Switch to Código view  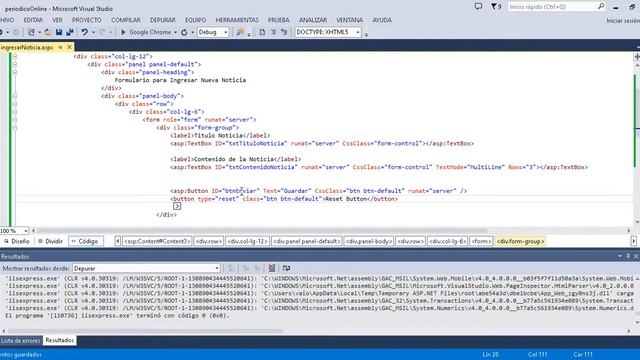pos(85,241)
